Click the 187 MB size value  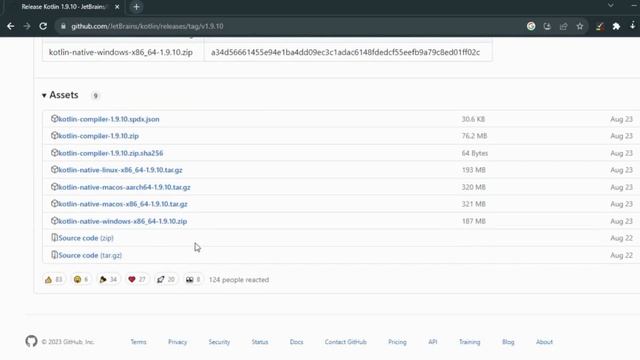pos(473,221)
